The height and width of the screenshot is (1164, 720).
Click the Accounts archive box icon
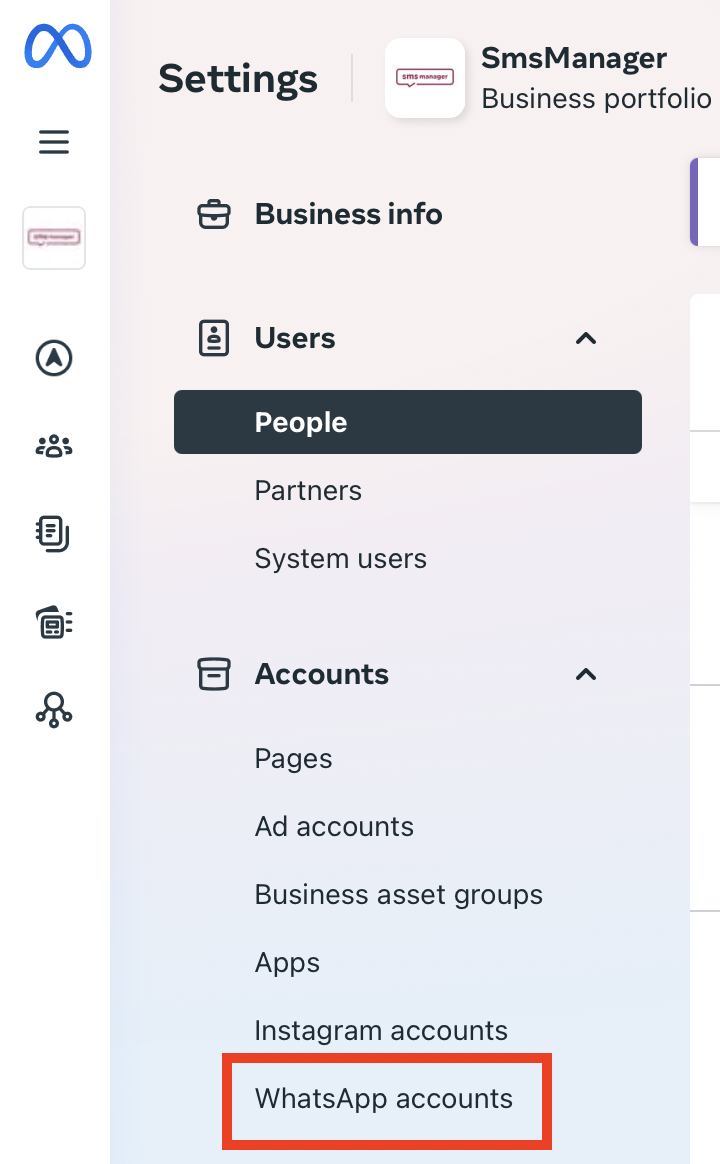[214, 674]
